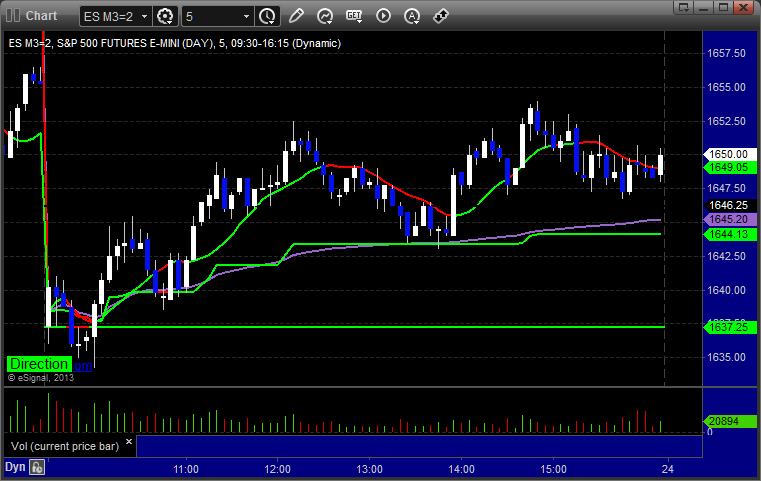Click the GET toolbar icon

[x=354, y=16]
